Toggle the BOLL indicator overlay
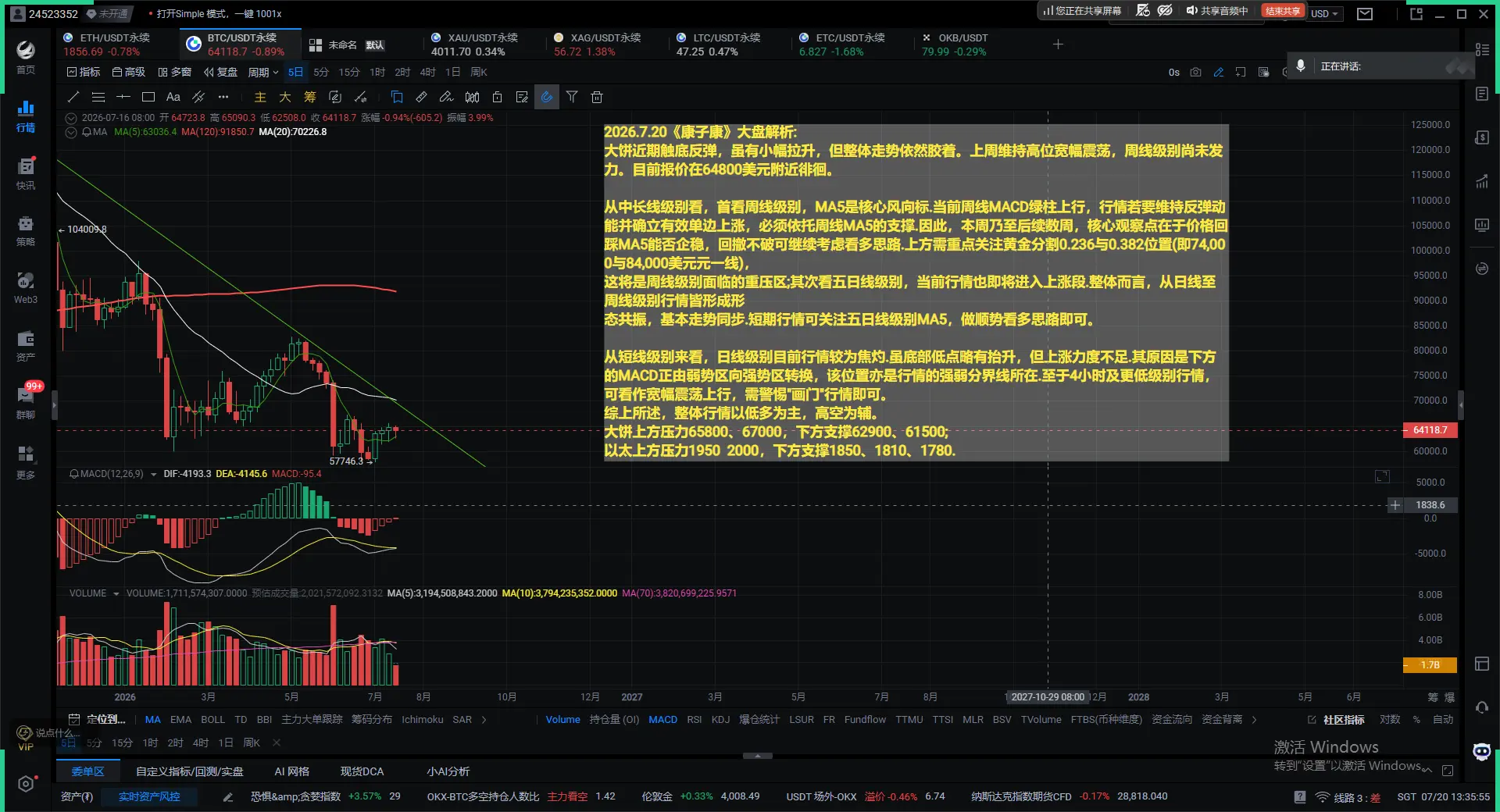The image size is (1500, 812). [x=212, y=720]
